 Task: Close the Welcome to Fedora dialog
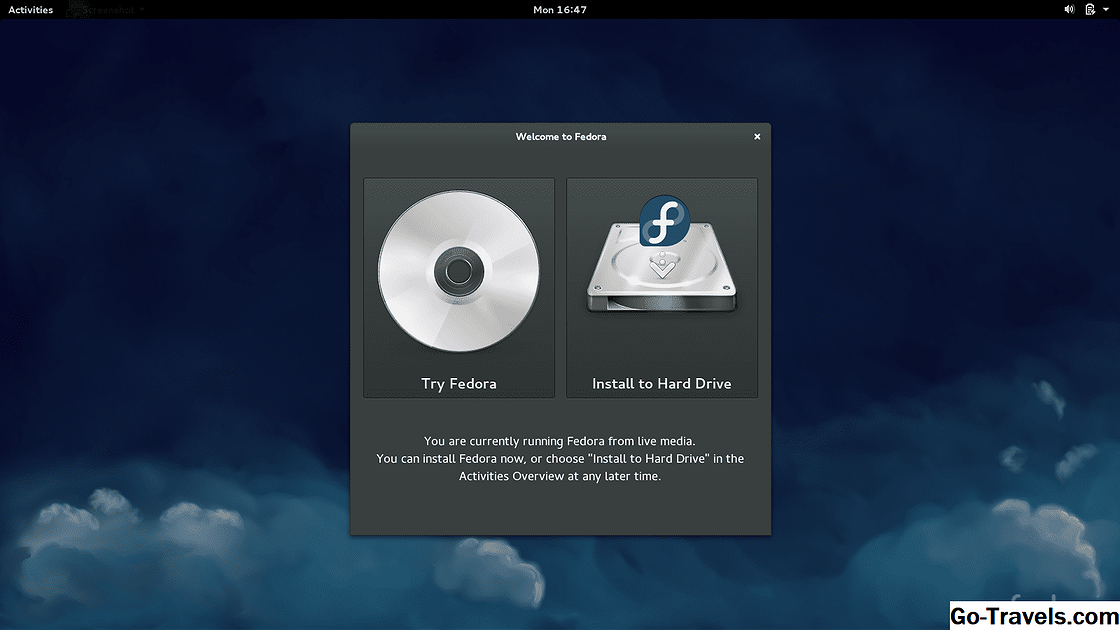(757, 136)
